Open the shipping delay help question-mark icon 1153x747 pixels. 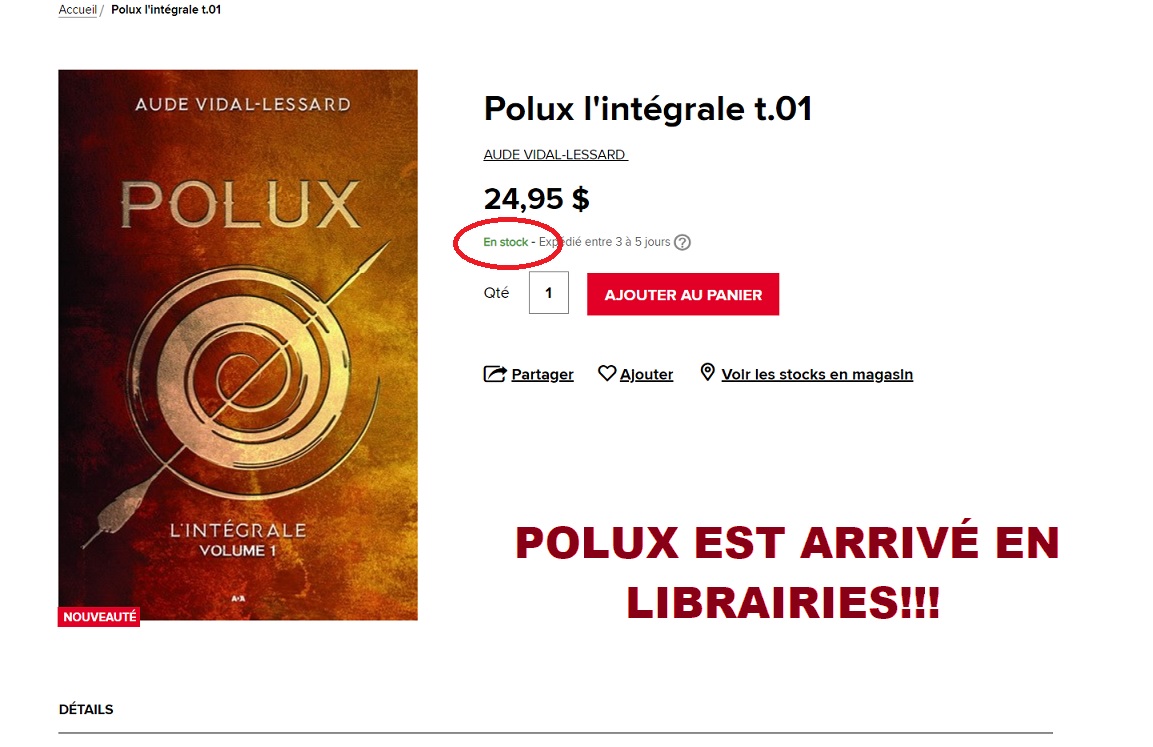(682, 242)
